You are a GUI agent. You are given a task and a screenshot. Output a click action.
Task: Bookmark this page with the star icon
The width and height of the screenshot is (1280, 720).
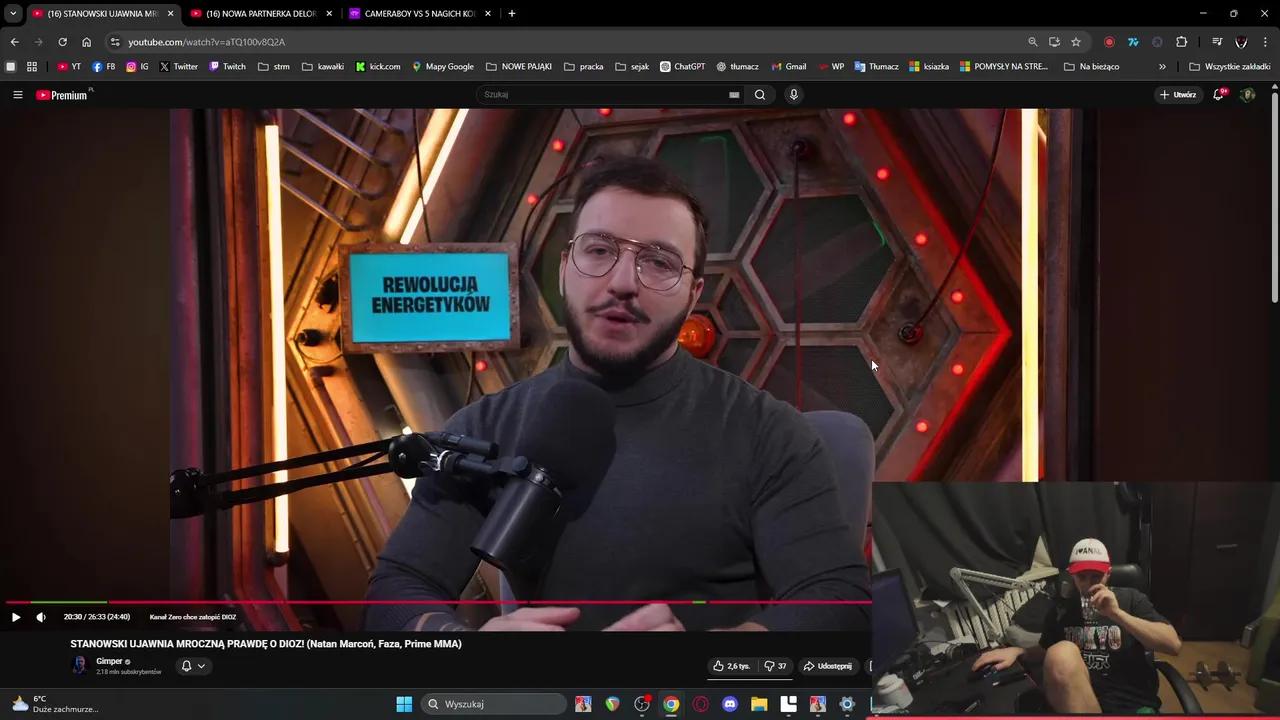(1075, 42)
